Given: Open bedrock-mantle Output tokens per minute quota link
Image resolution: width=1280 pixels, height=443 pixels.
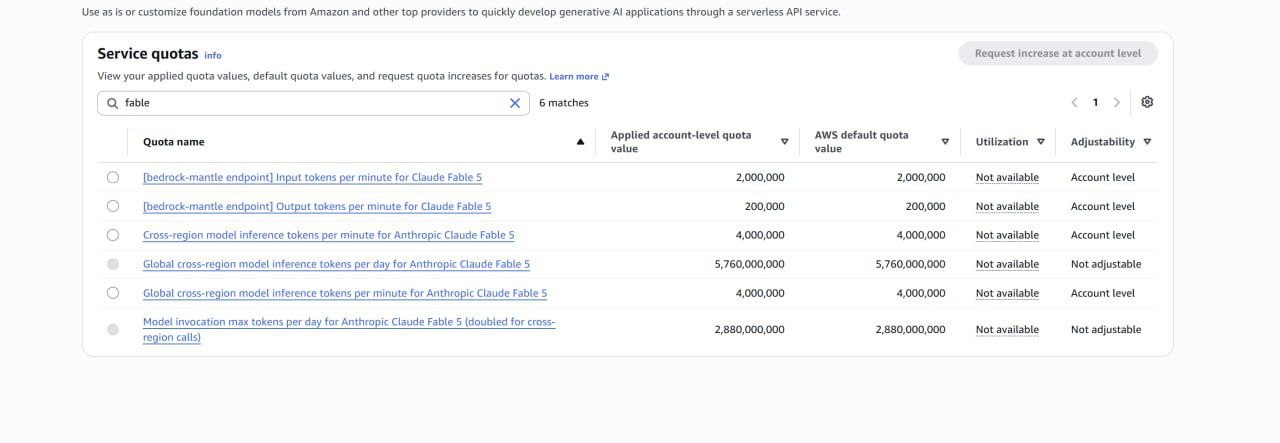Looking at the screenshot, I should point(317,206).
